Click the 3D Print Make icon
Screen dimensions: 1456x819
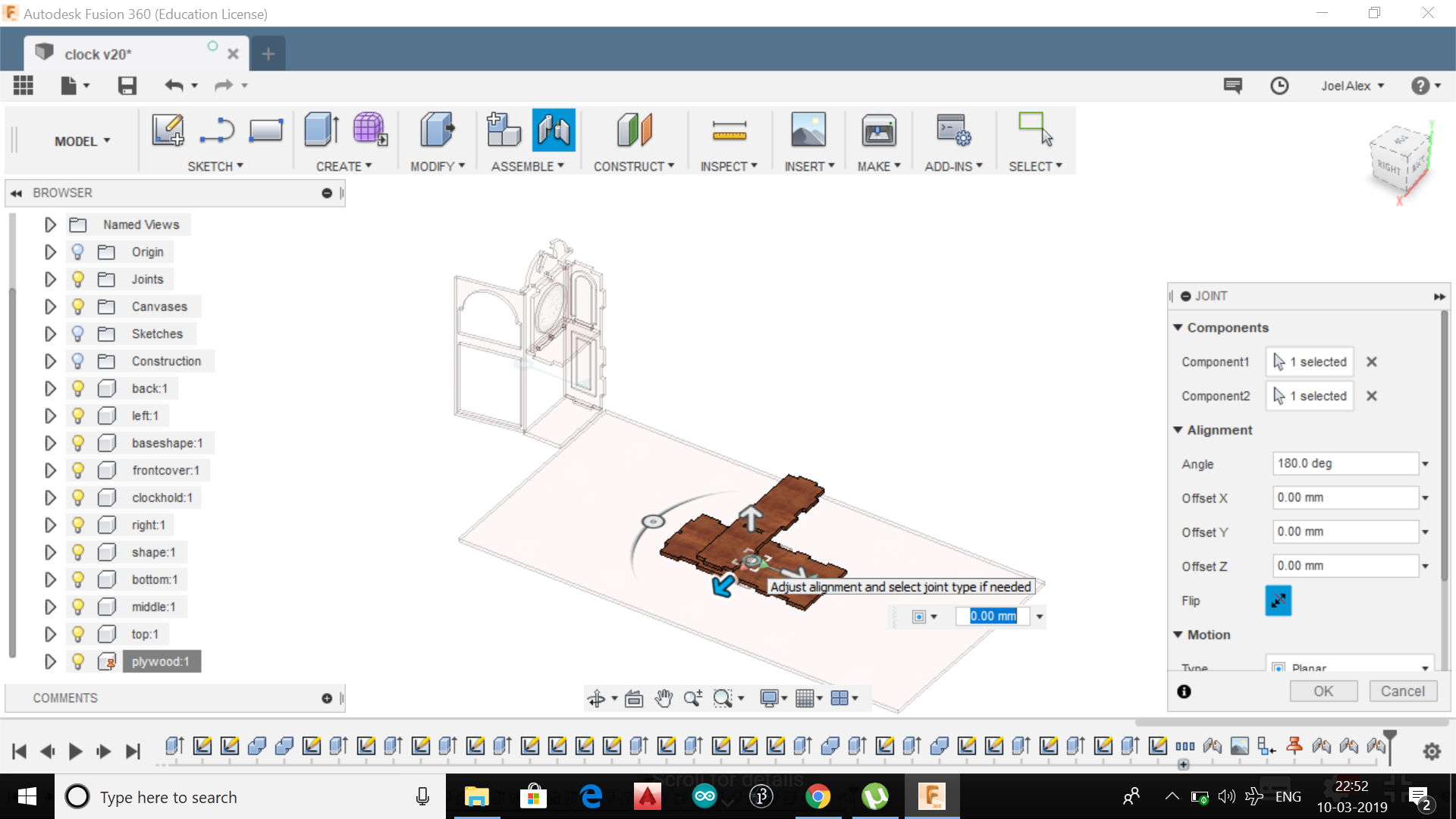[x=878, y=130]
